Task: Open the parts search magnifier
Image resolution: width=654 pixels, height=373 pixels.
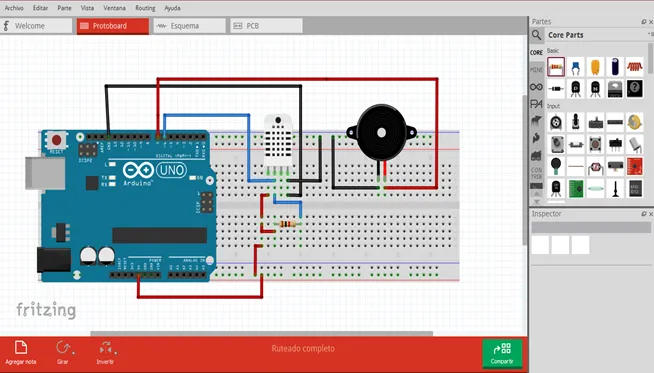Action: pos(536,35)
